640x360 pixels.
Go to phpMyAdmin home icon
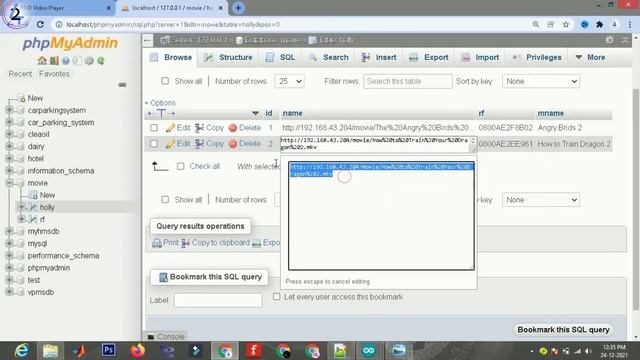[42, 61]
